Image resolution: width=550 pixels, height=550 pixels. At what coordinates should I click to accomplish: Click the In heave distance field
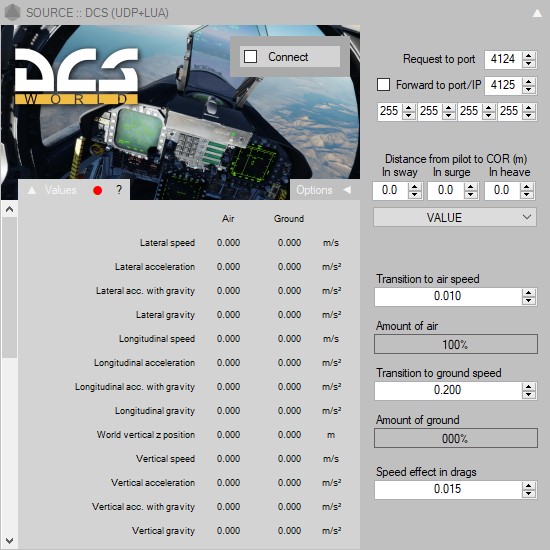coord(502,190)
